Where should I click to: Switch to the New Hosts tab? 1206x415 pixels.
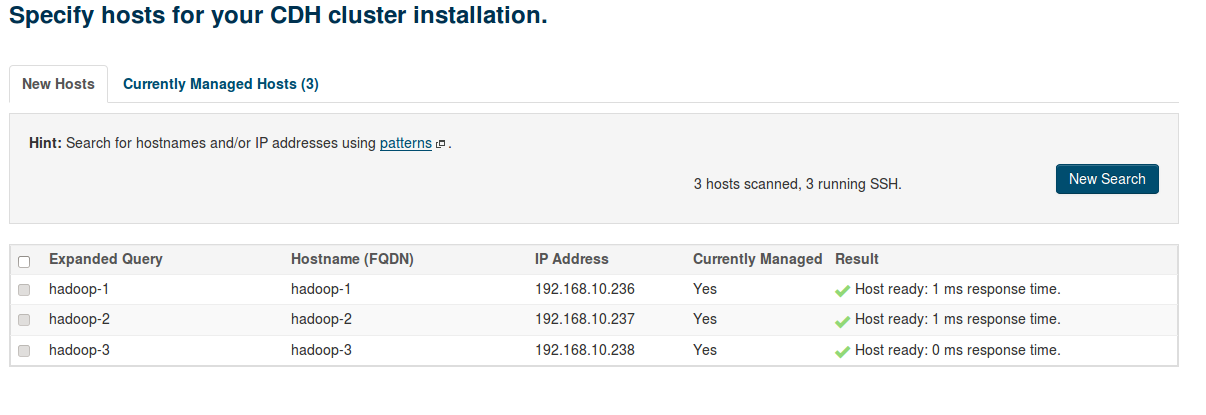pyautogui.click(x=58, y=84)
